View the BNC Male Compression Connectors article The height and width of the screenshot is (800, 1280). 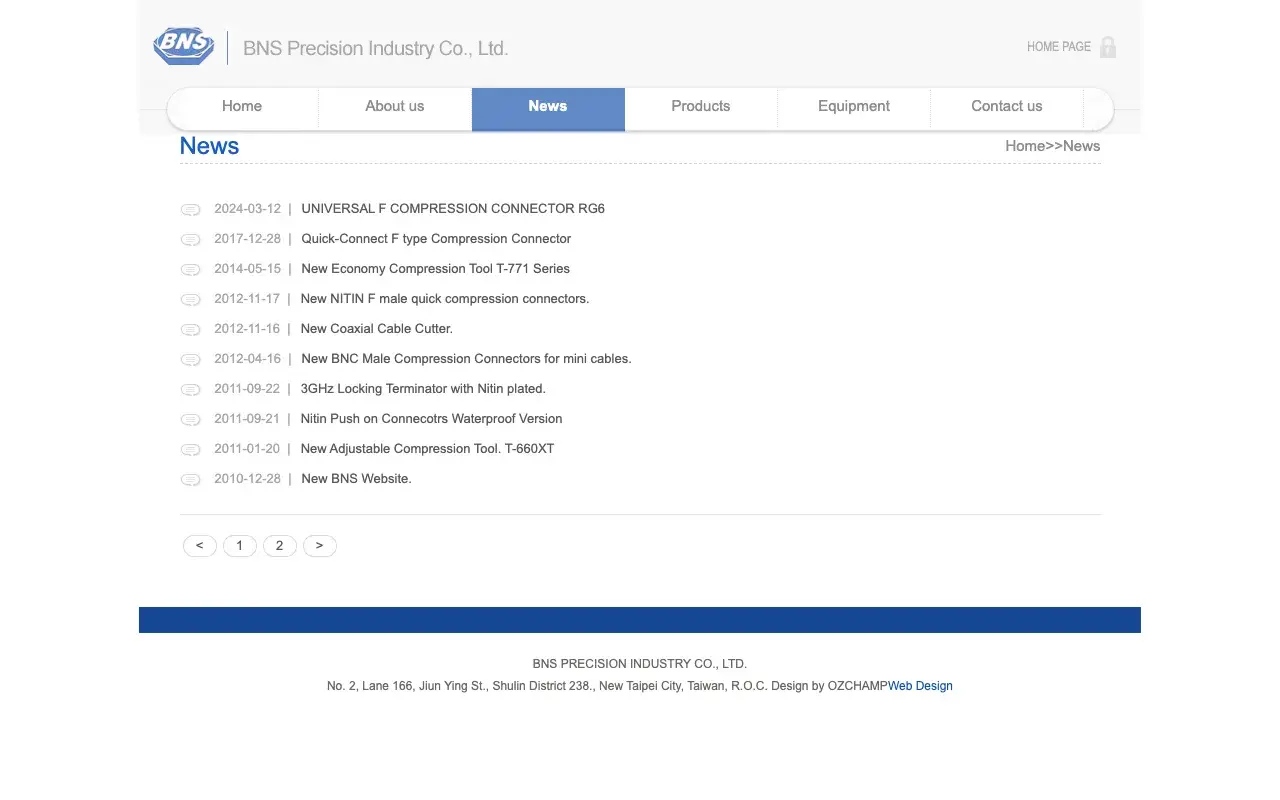(x=466, y=359)
